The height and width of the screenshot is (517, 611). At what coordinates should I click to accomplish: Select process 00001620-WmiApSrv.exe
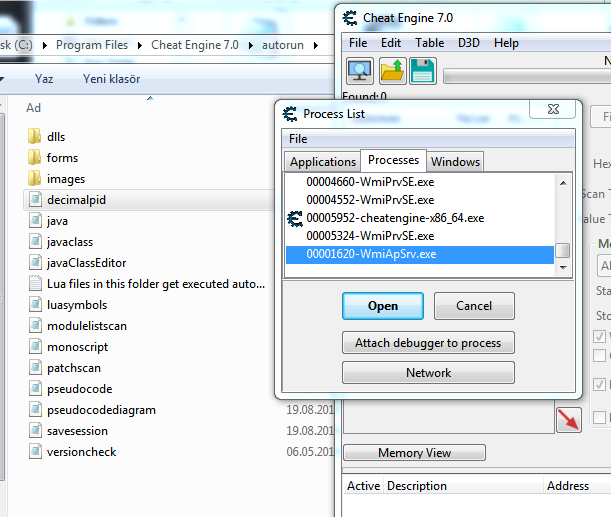tap(420, 254)
